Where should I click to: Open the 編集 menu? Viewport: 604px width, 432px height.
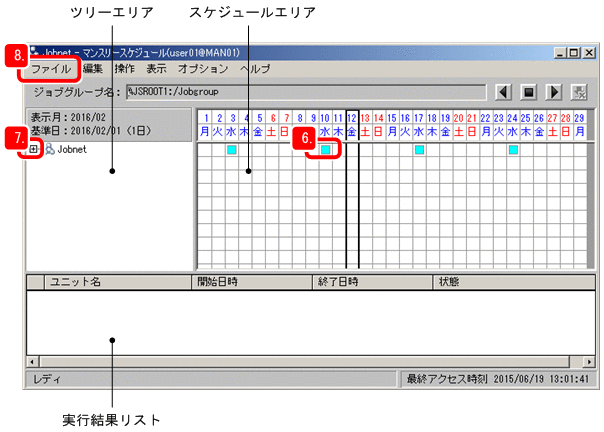93,69
